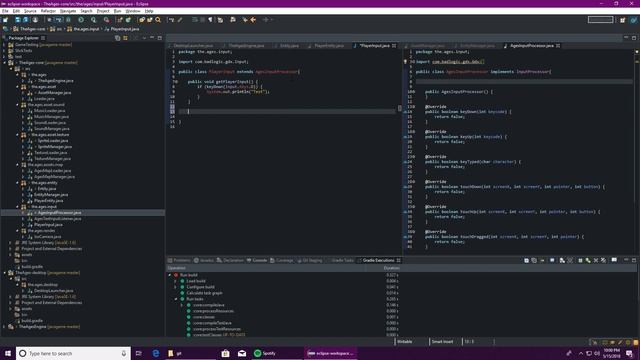Click Writable in the status bar

click(x=404, y=342)
